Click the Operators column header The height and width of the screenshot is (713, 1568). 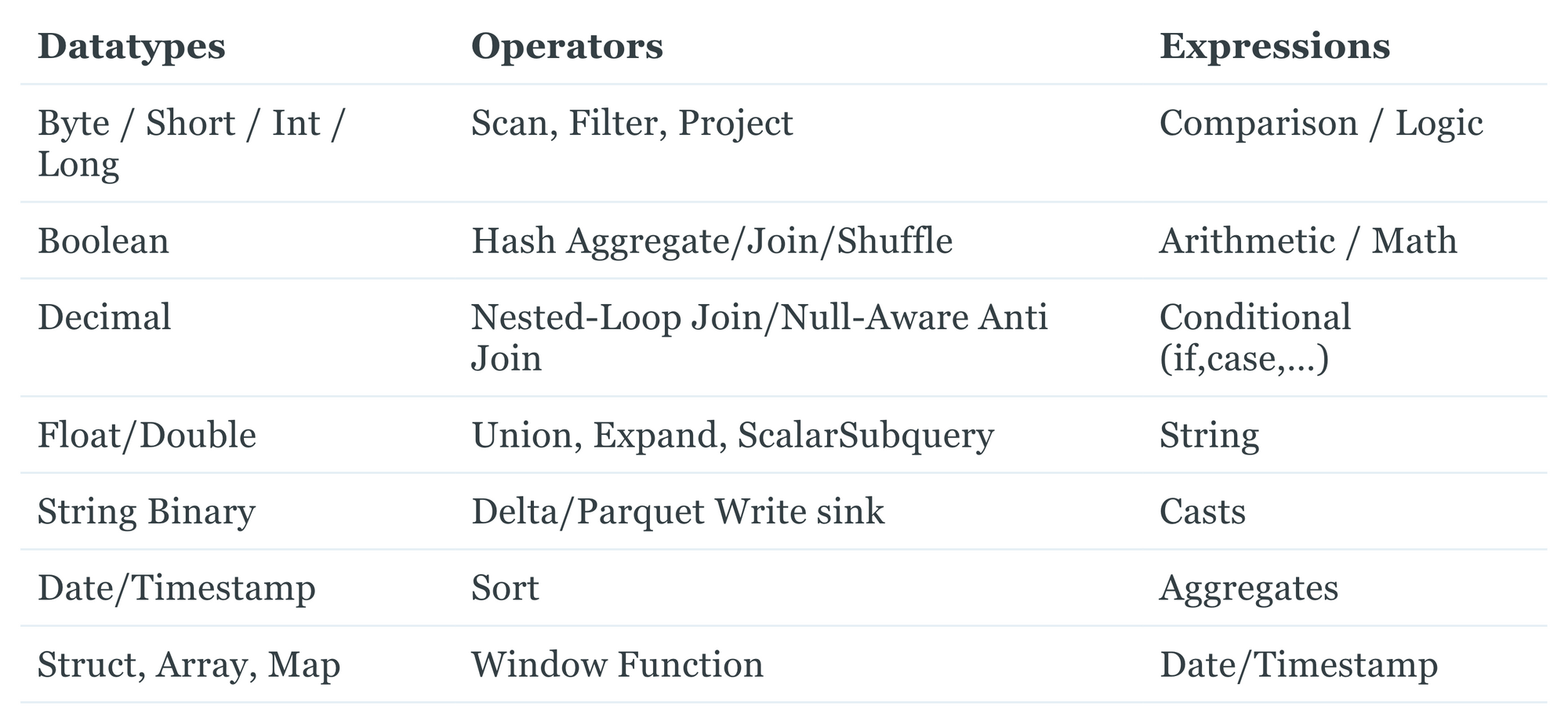pyautogui.click(x=567, y=46)
